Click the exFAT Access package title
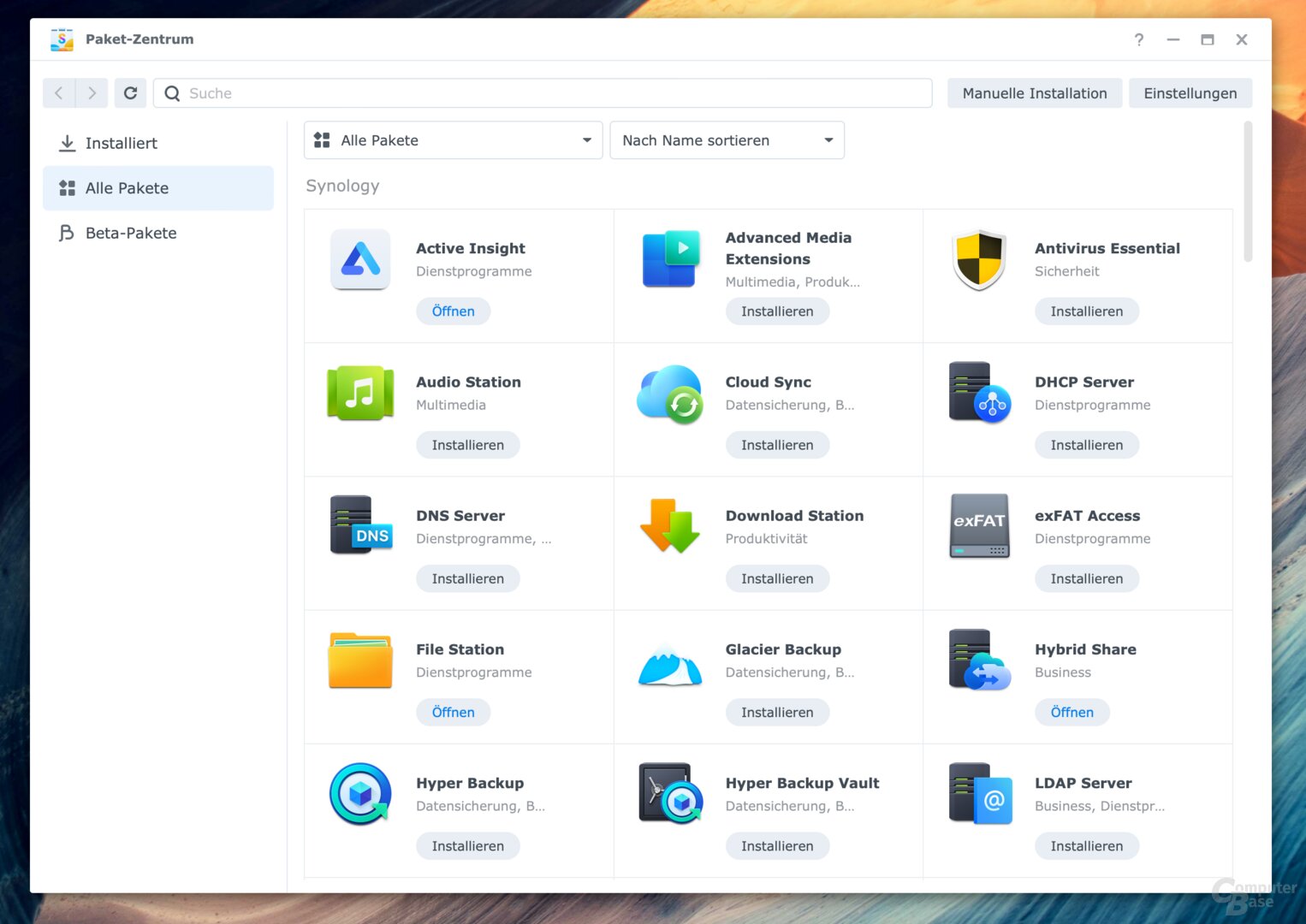 click(1087, 516)
